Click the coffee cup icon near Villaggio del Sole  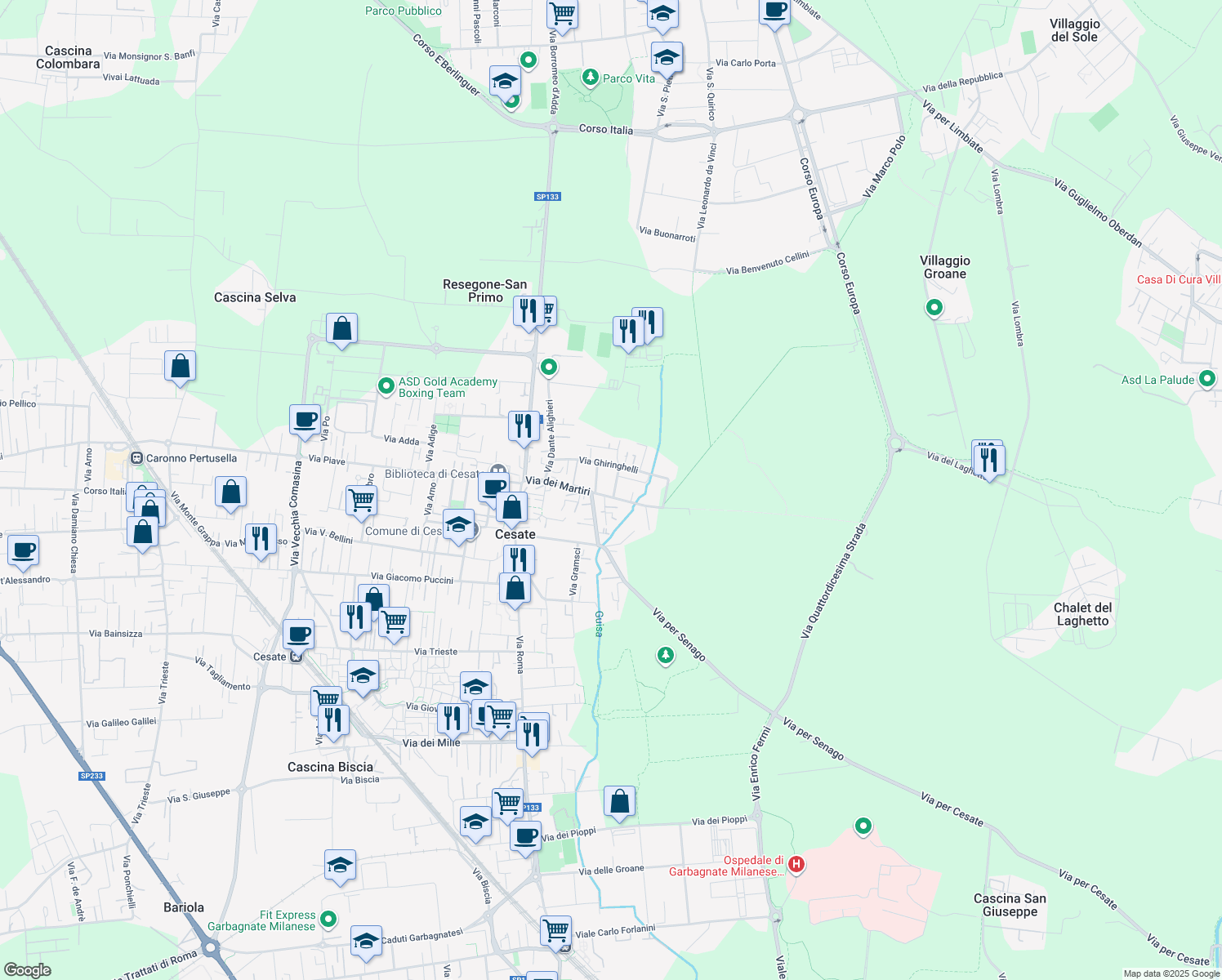click(774, 12)
